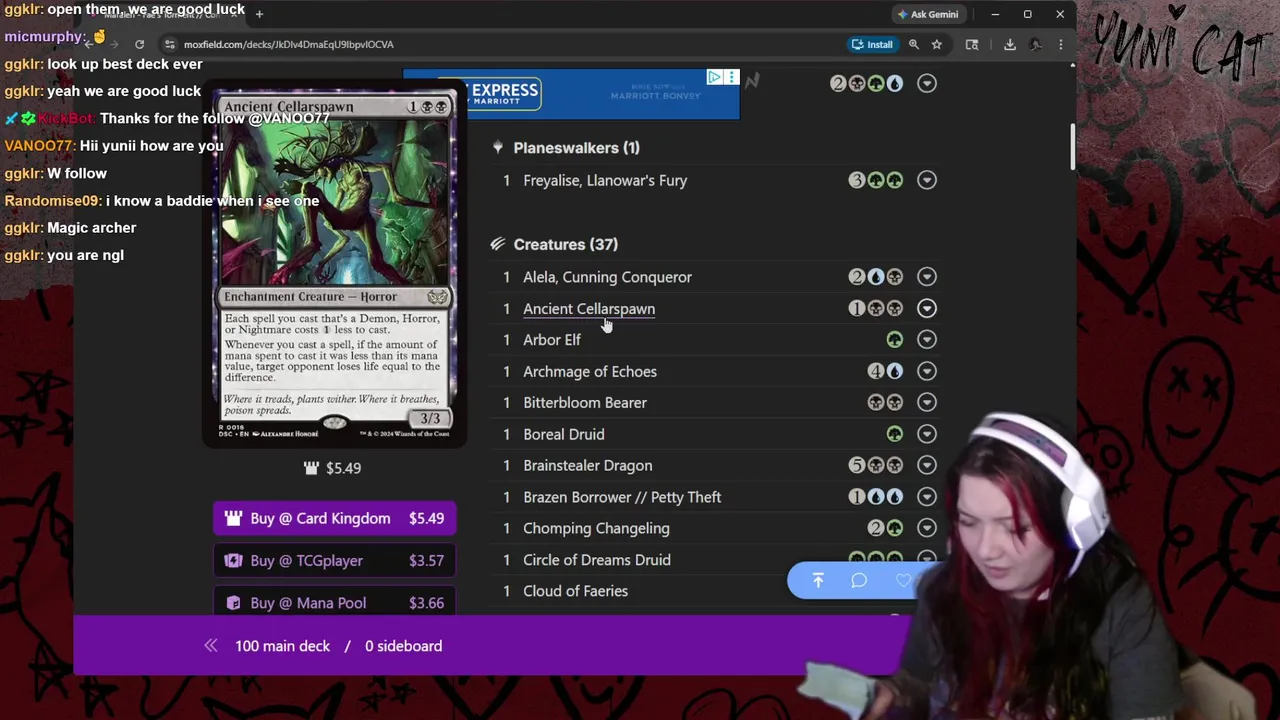Open options menu for Brainstealer Dragon
This screenshot has width=1280, height=720.
click(x=927, y=465)
